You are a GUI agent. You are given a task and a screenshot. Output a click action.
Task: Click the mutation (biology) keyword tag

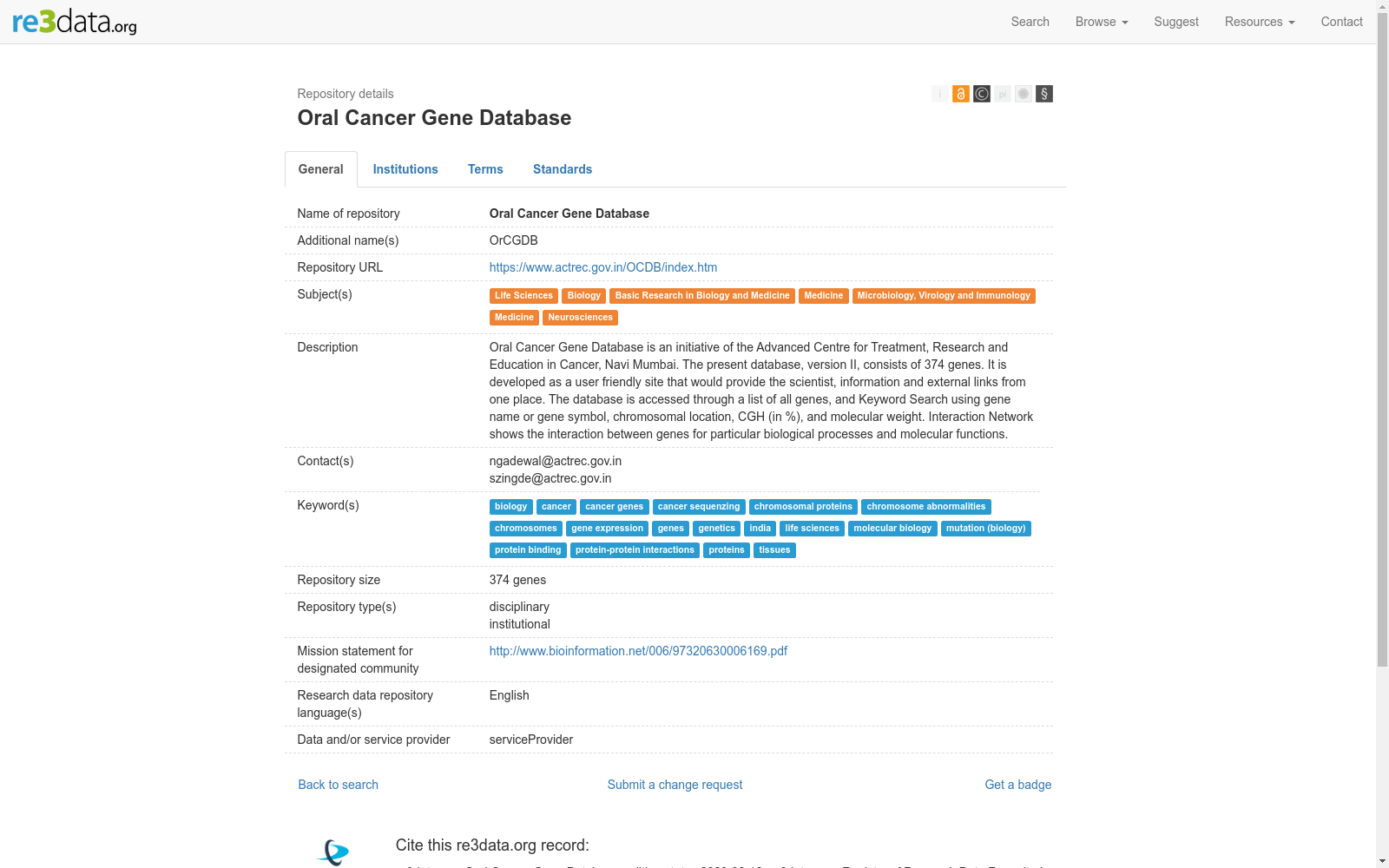[x=986, y=529]
